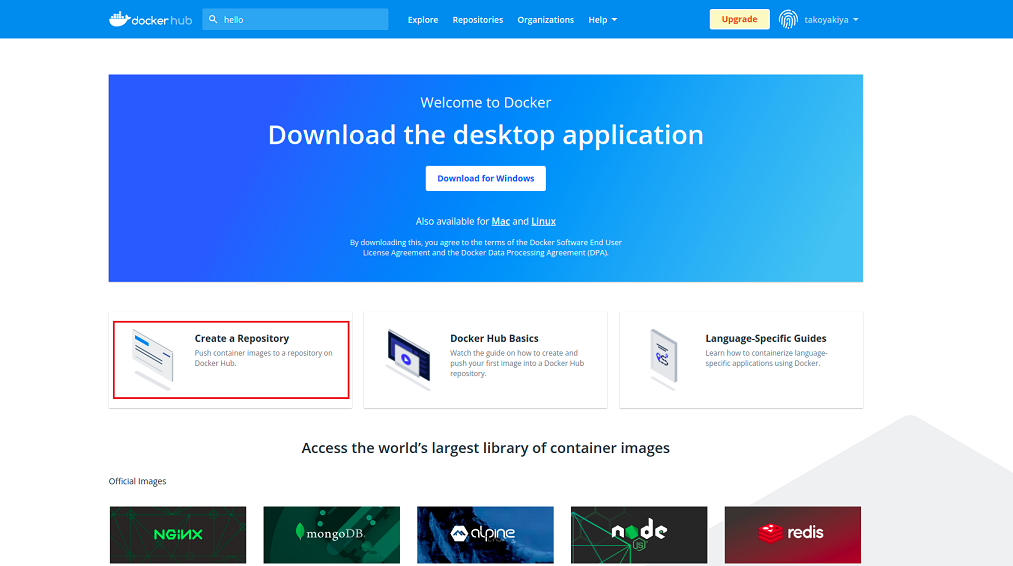Focus the search box containing hello
The width and height of the screenshot is (1013, 566).
[295, 19]
